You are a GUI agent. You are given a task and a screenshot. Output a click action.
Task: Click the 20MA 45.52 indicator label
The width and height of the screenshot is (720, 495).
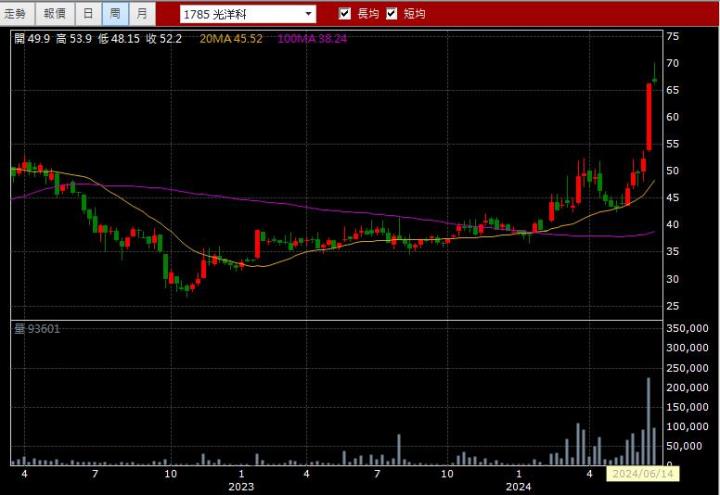[232, 38]
